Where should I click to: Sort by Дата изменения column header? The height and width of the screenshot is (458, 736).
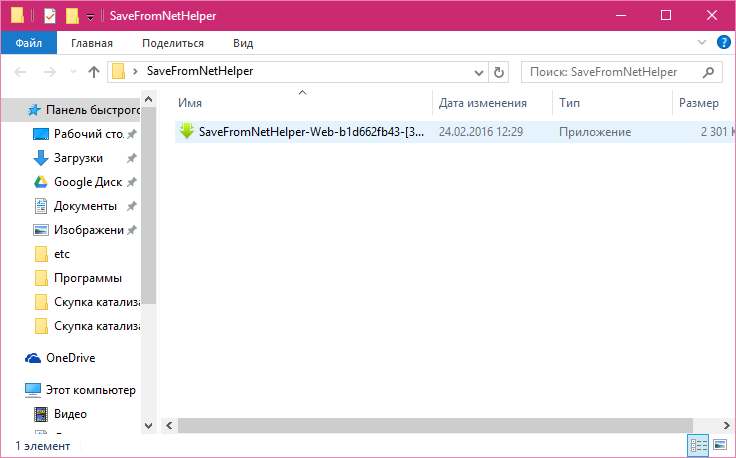[483, 103]
